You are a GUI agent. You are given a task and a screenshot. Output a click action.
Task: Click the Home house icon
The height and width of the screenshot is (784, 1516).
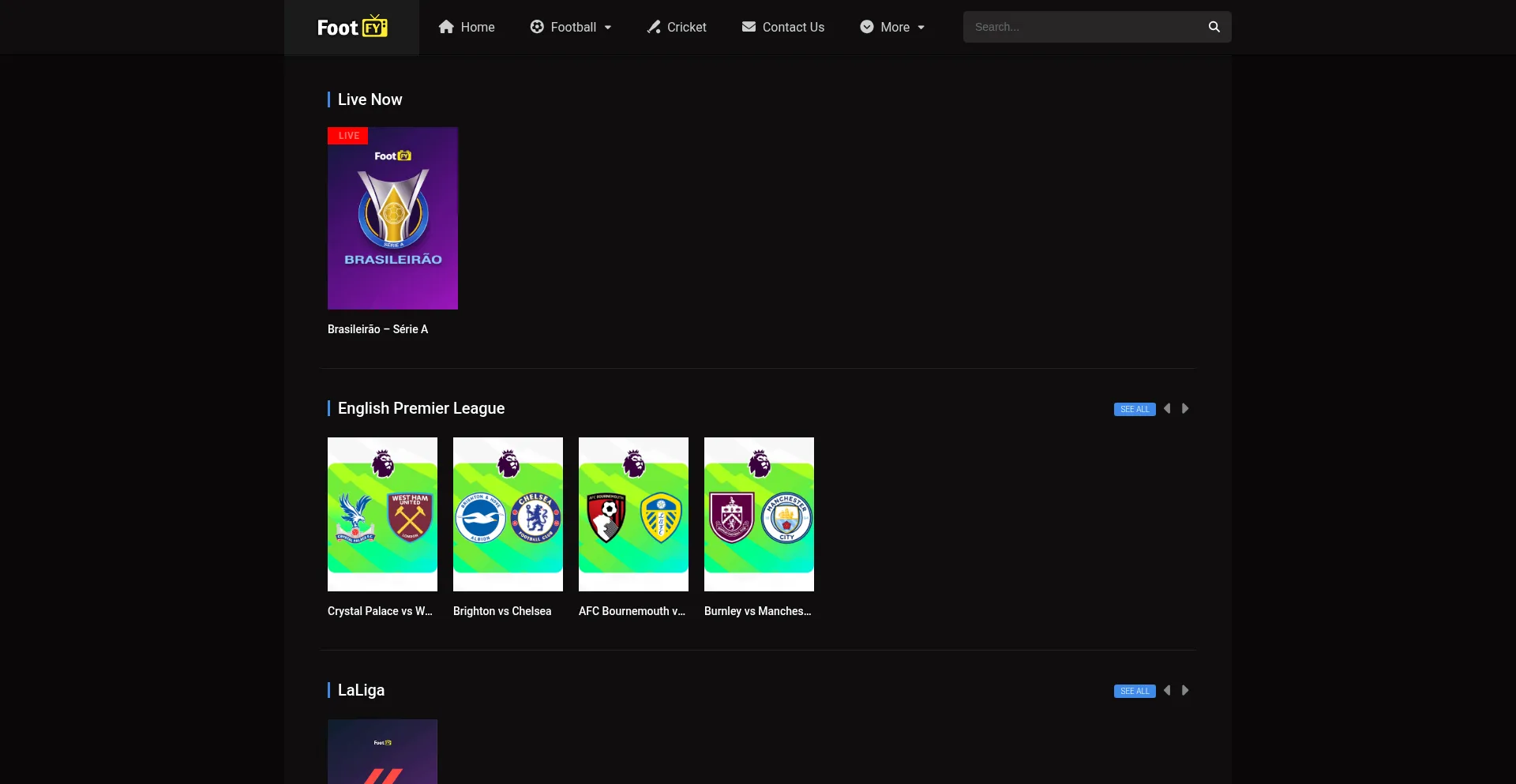pos(446,27)
